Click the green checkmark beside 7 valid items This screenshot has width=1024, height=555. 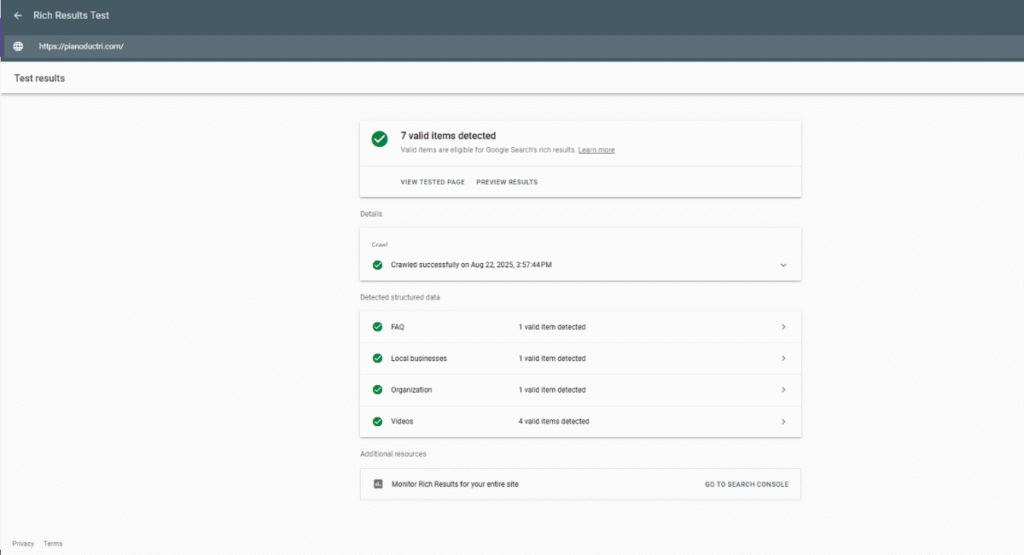[x=380, y=139]
